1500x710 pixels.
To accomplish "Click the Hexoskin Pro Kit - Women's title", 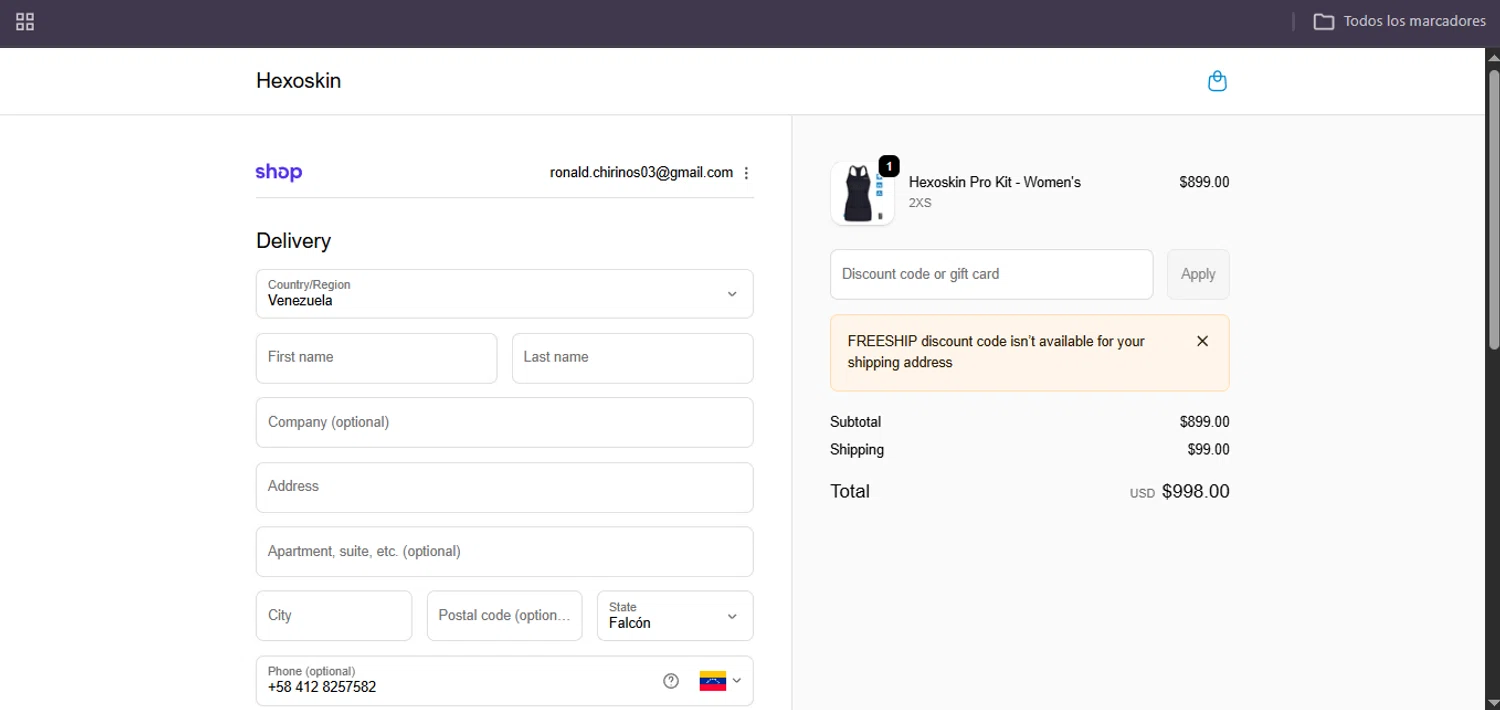I will tap(994, 182).
